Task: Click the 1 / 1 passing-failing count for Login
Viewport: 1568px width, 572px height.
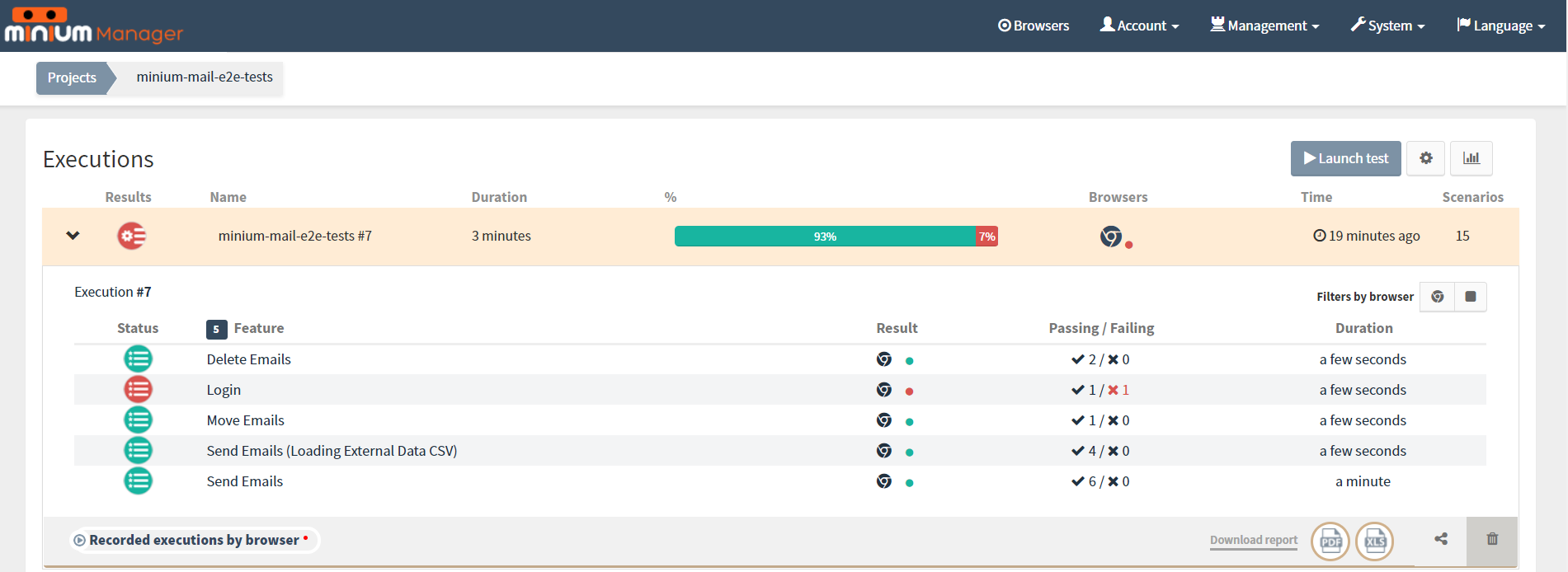Action: 1100,390
